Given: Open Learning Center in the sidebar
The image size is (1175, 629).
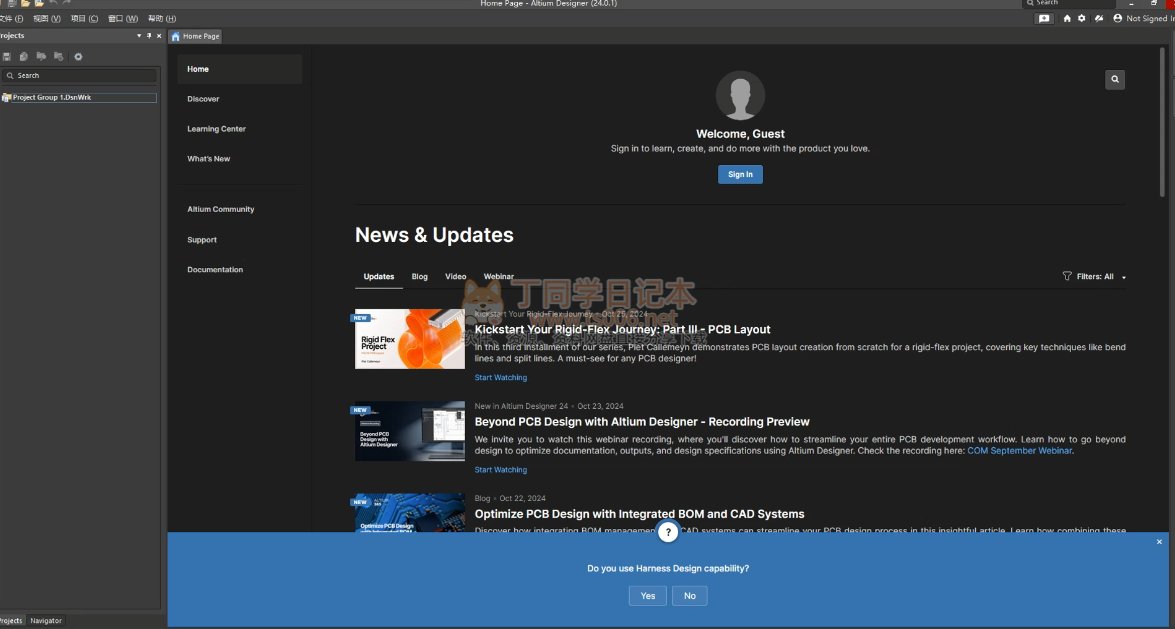Looking at the screenshot, I should click(x=217, y=129).
